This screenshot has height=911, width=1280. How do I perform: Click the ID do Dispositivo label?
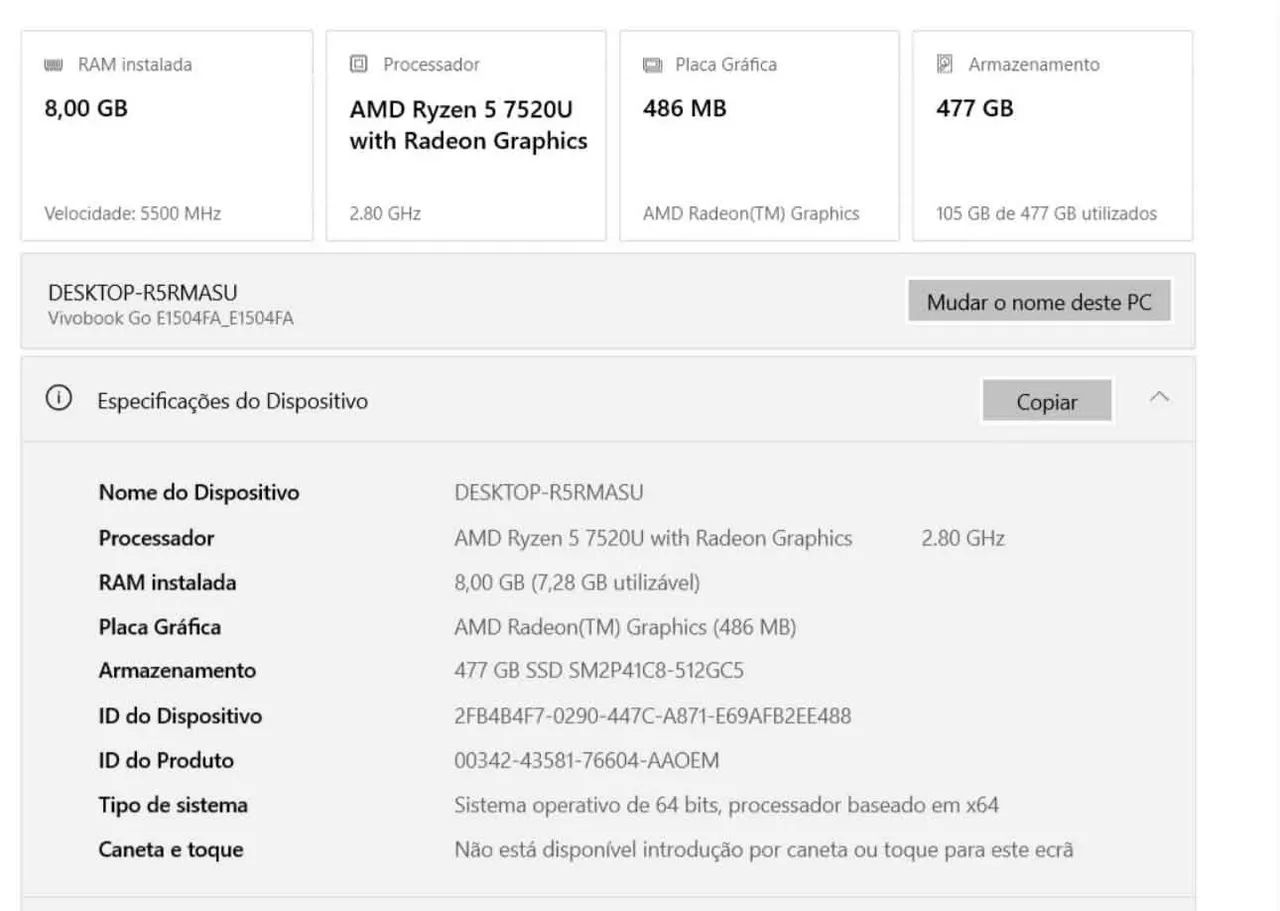(180, 716)
